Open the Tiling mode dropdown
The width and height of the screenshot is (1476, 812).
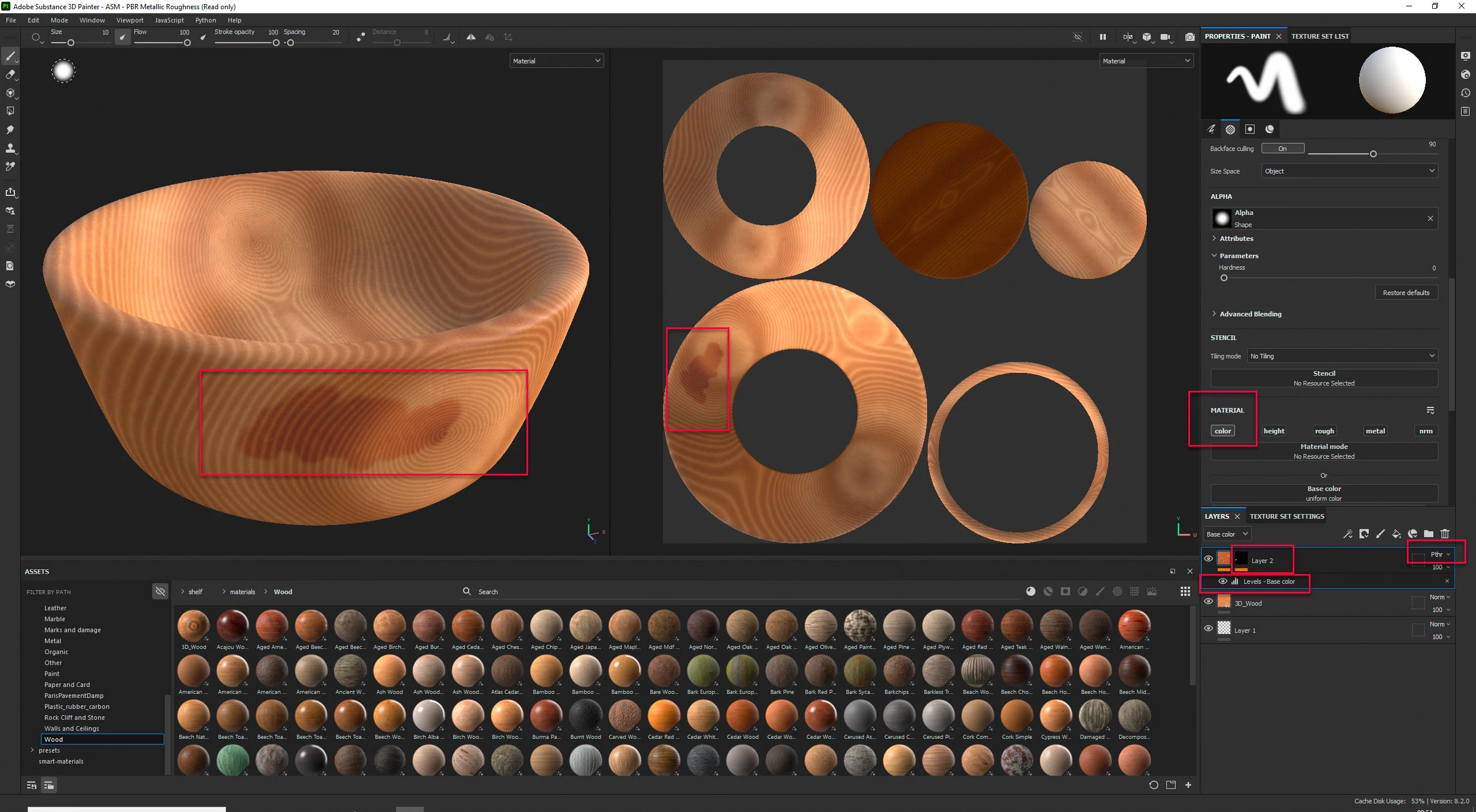tap(1342, 356)
